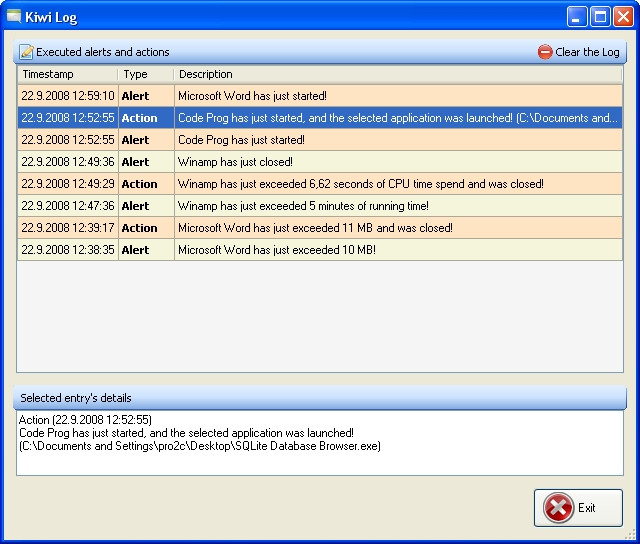640x544 pixels.
Task: Click the notepad icon beside Executed alerts
Action: pyautogui.click(x=27, y=52)
